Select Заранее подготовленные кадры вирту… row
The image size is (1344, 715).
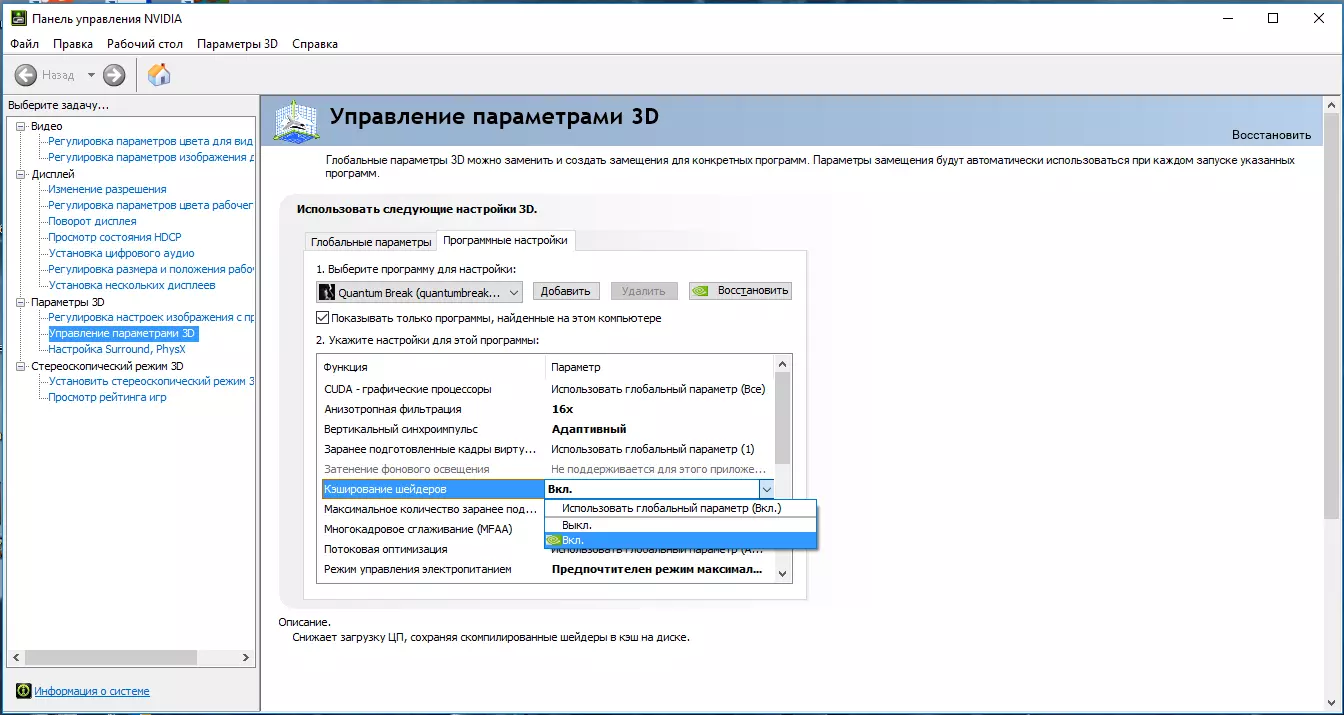[546, 449]
